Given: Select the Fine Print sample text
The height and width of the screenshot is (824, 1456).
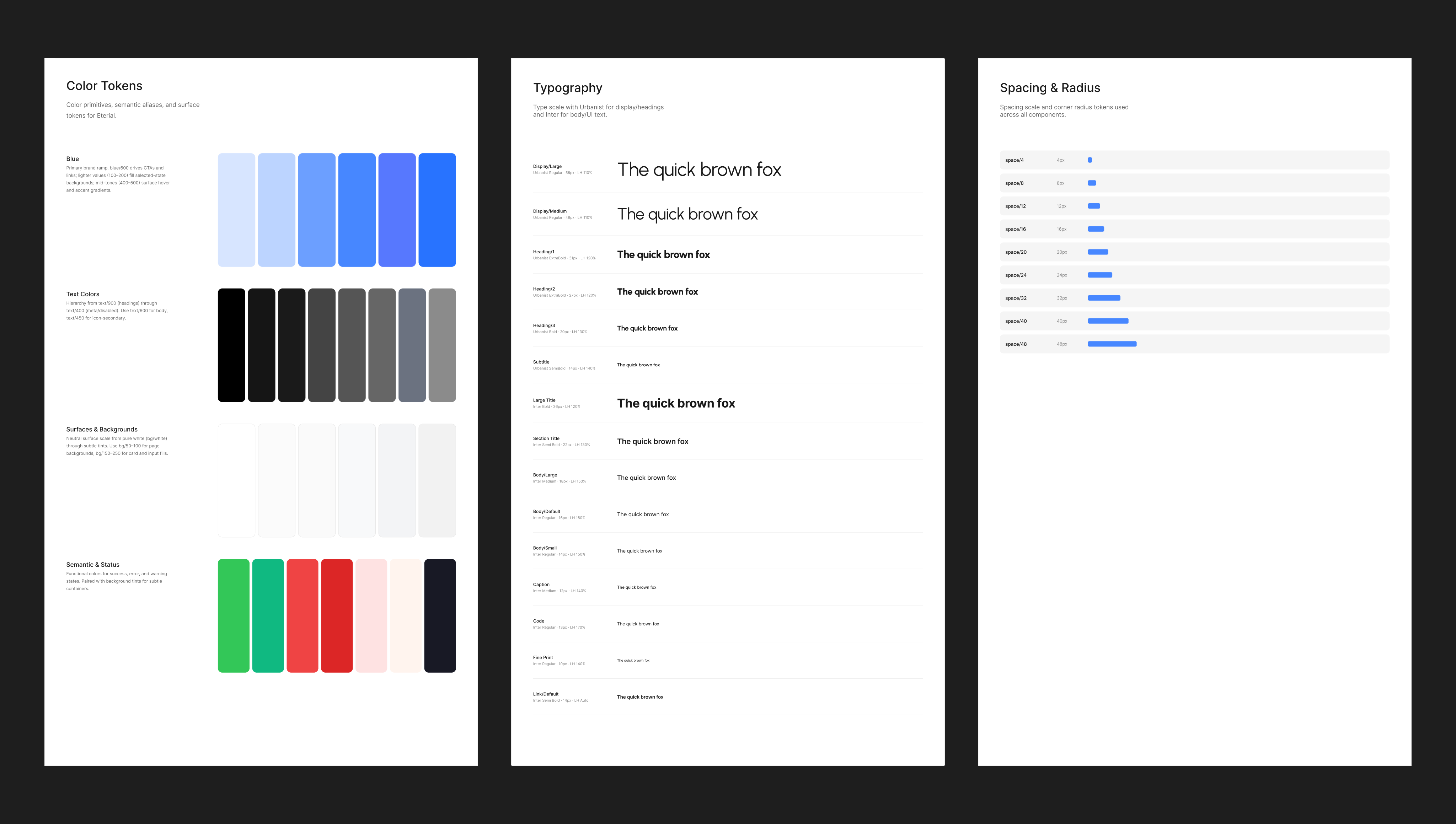Looking at the screenshot, I should (633, 661).
